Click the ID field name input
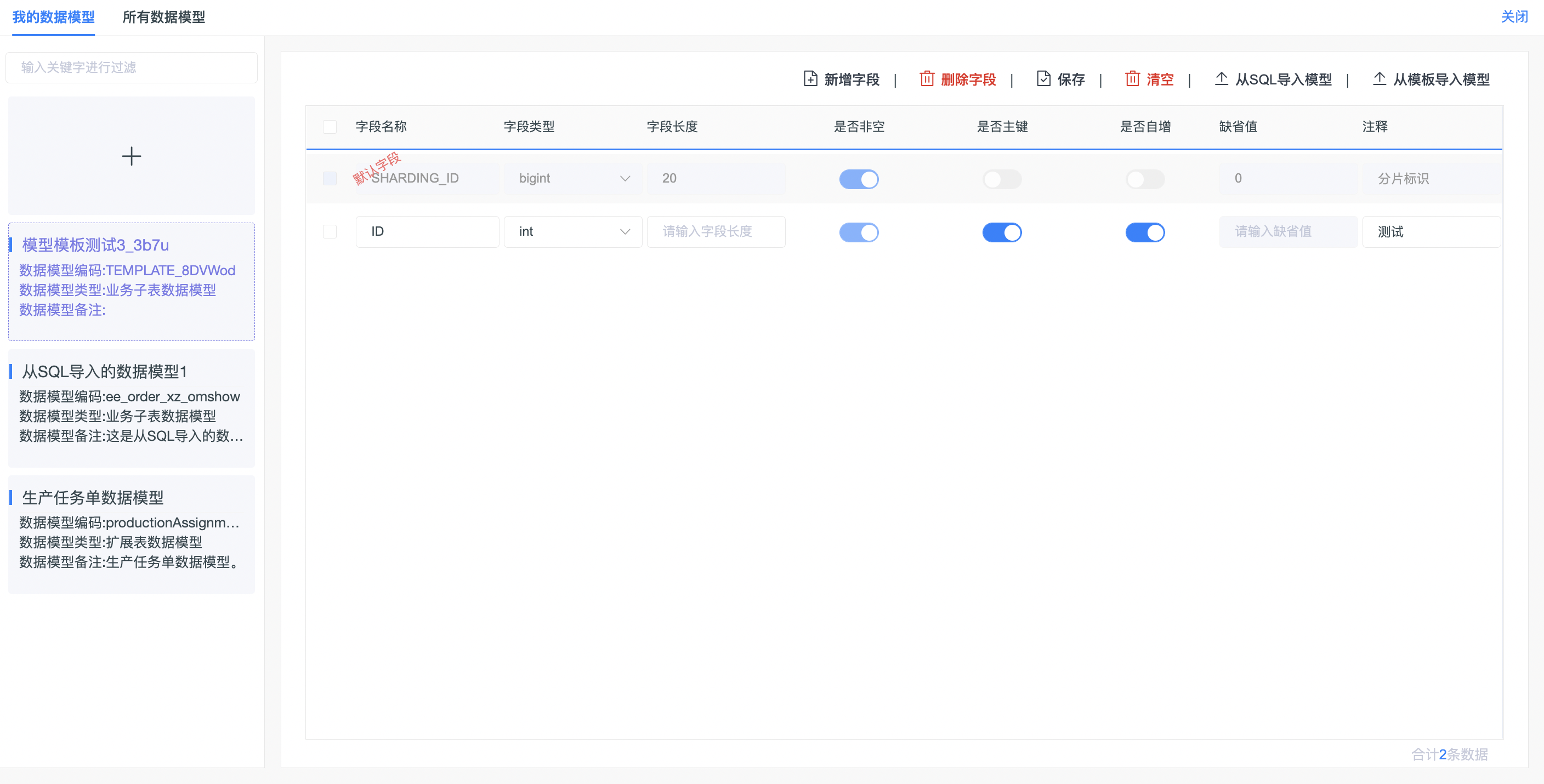1544x784 pixels. tap(427, 231)
